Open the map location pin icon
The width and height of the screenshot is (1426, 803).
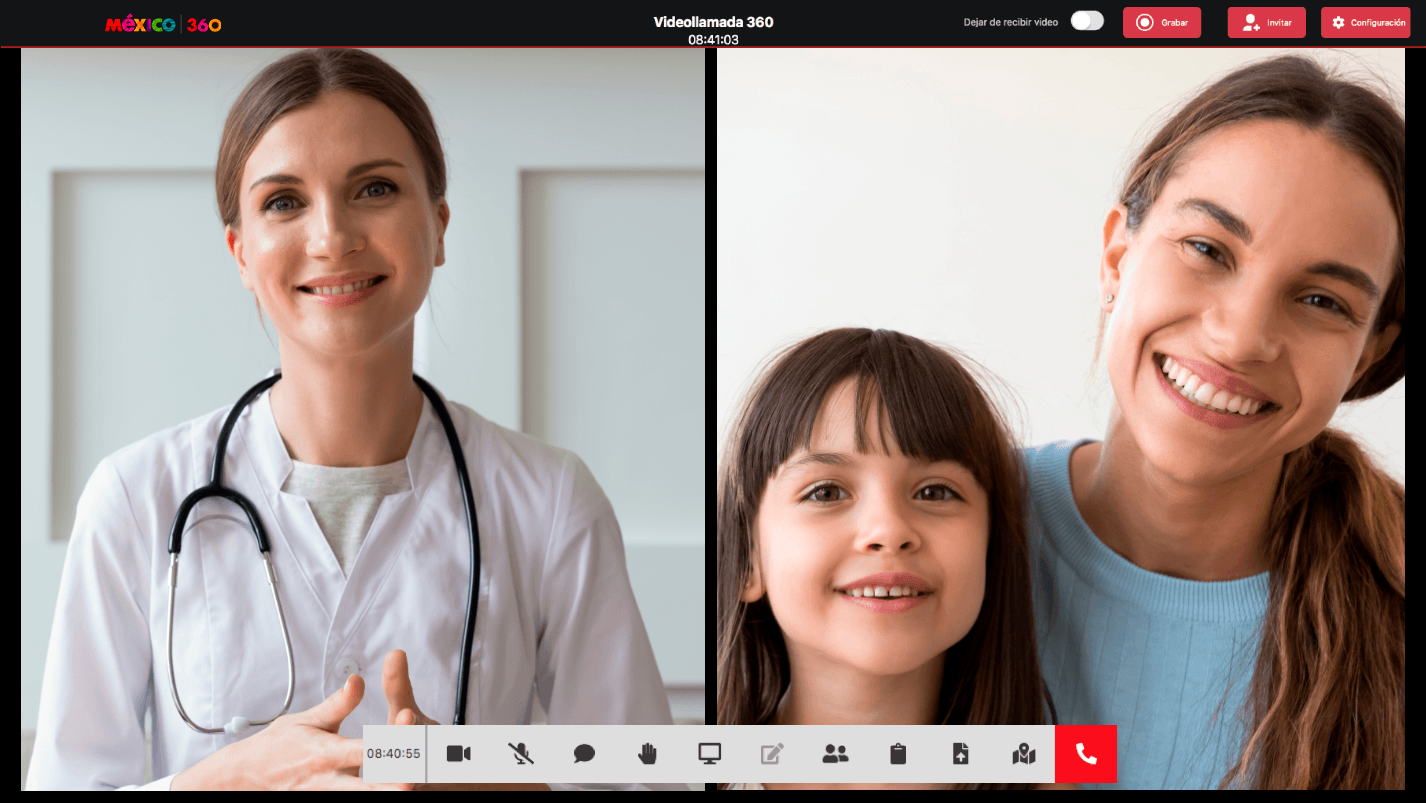(1024, 754)
